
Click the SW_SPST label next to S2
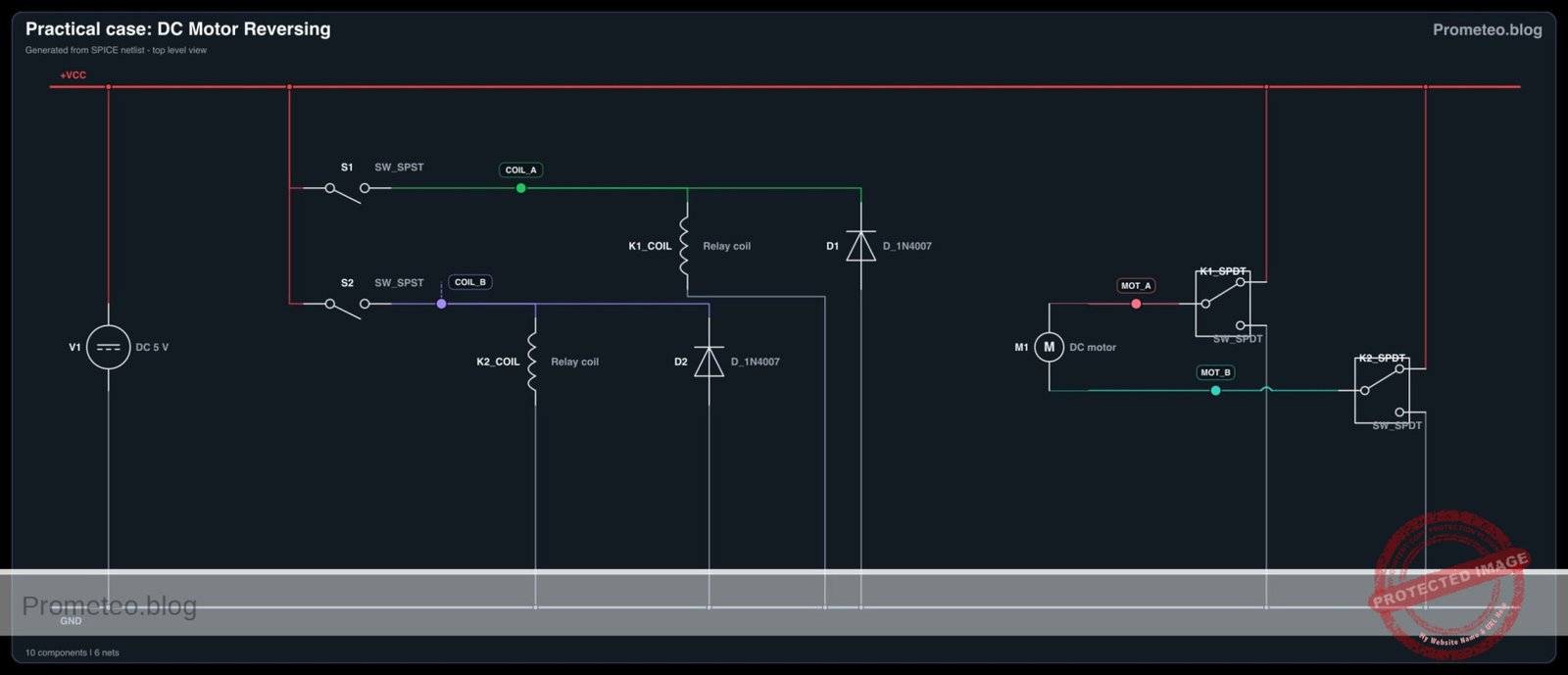pyautogui.click(x=399, y=283)
